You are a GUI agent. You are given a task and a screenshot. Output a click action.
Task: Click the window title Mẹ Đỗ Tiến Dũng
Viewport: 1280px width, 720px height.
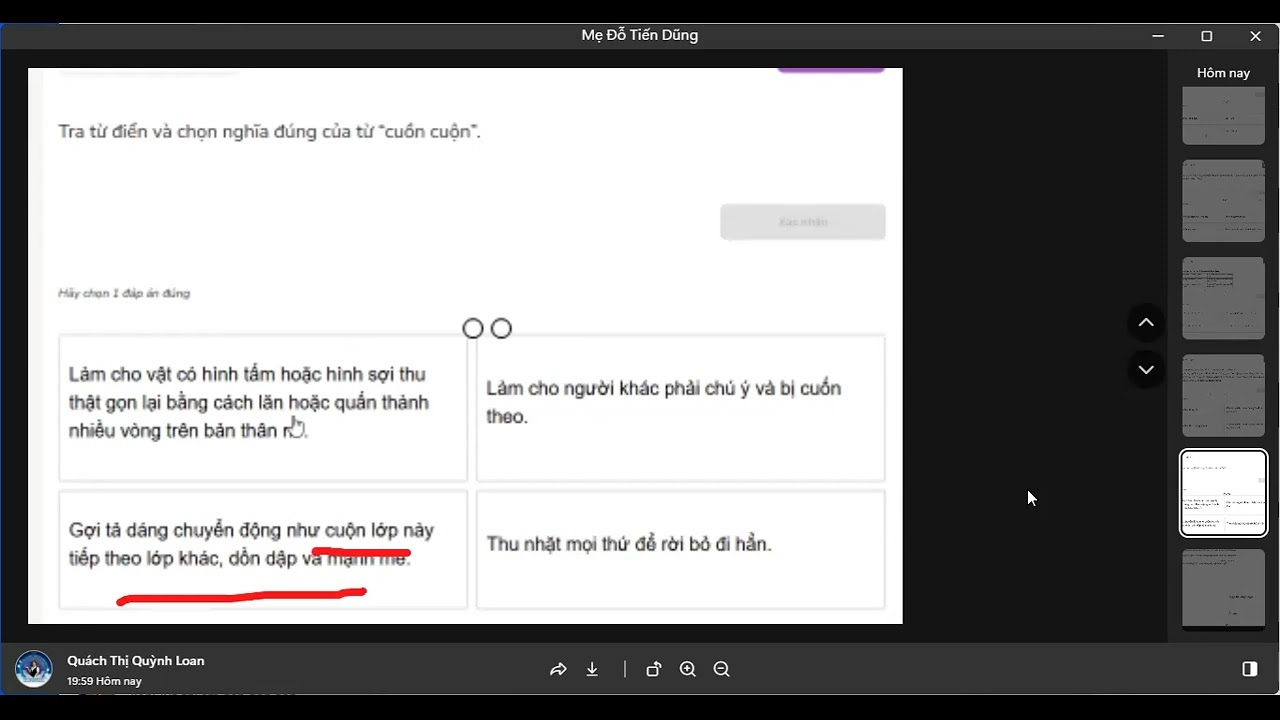640,35
